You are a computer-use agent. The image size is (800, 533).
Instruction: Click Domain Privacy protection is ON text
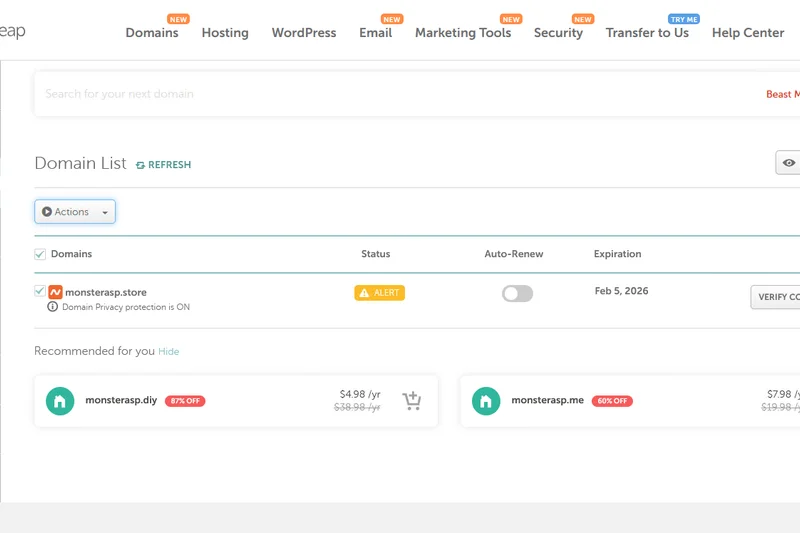click(126, 307)
